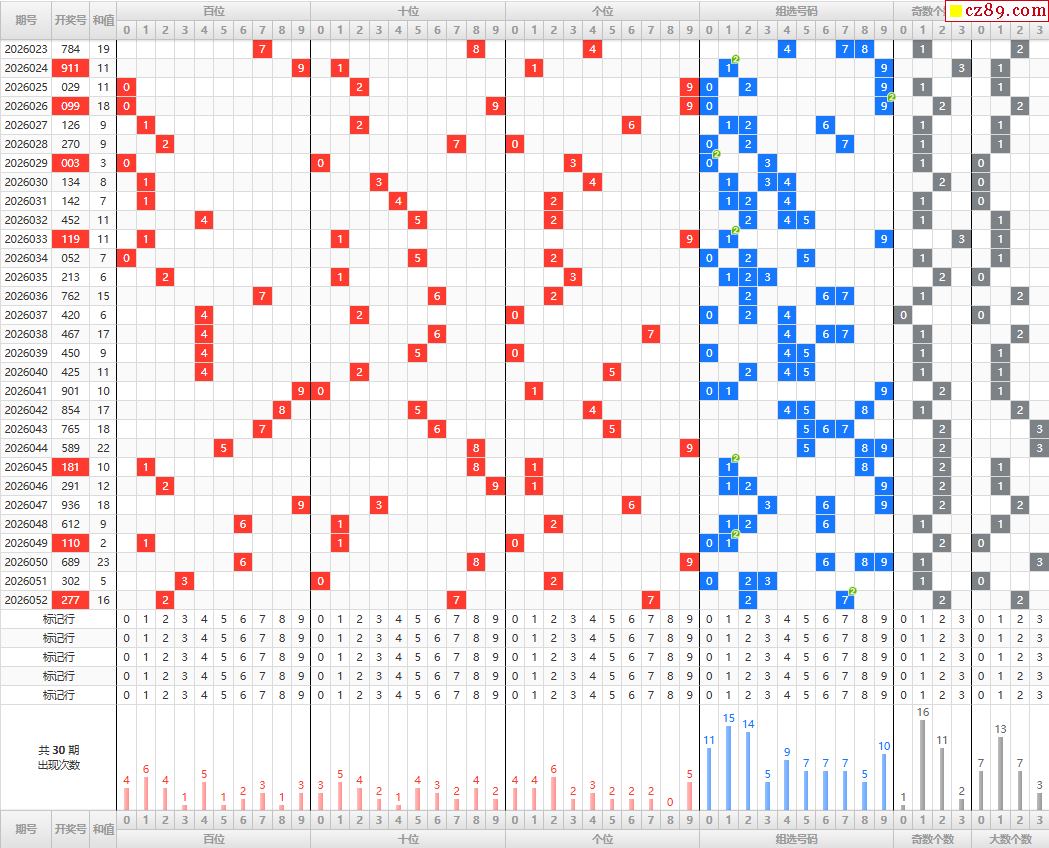The height and width of the screenshot is (848, 1049).
Task: Select blue 4 badge in row 2026023 组选号码
Action: coord(786,49)
